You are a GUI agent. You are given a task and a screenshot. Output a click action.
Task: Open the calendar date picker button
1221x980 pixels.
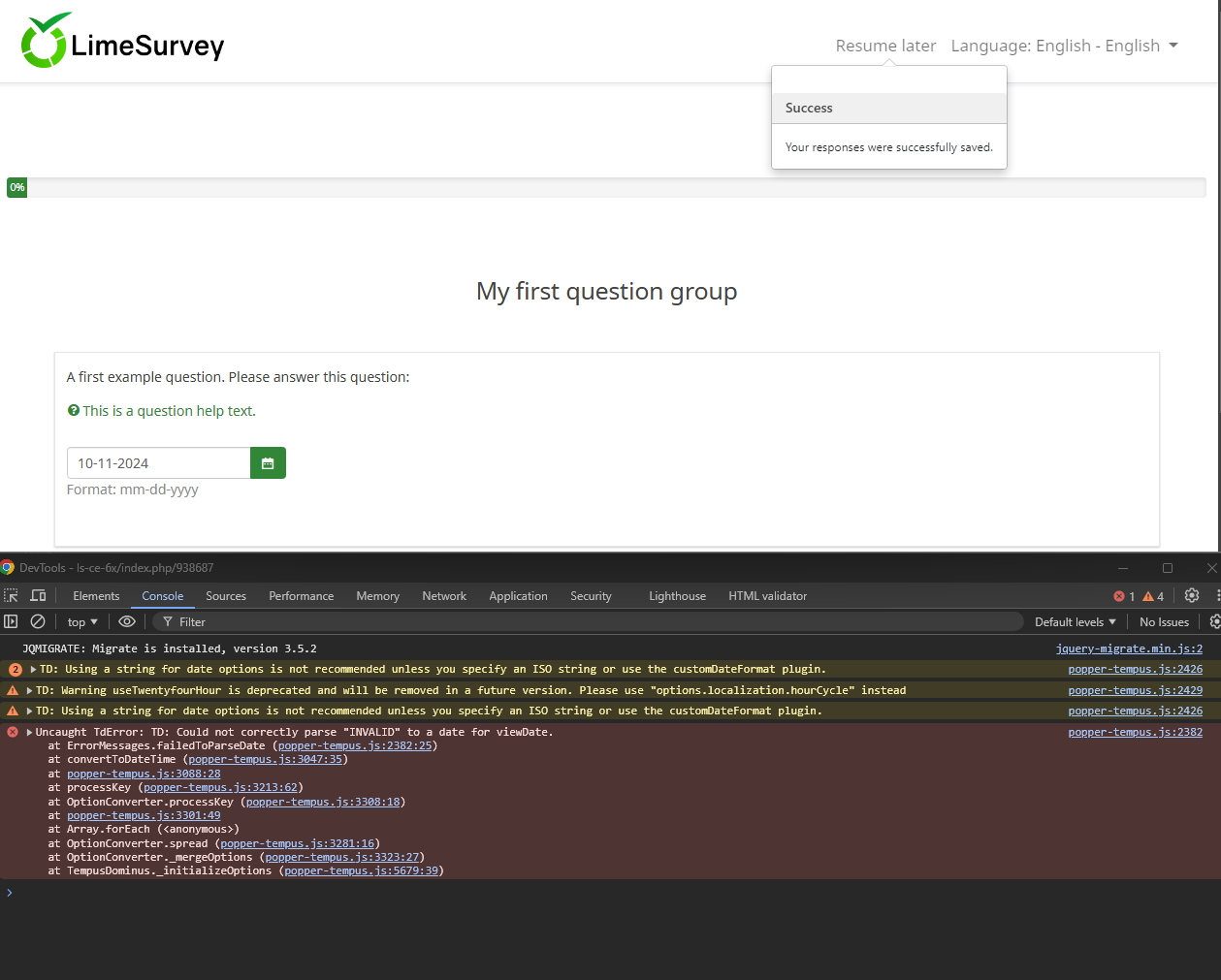(x=268, y=463)
